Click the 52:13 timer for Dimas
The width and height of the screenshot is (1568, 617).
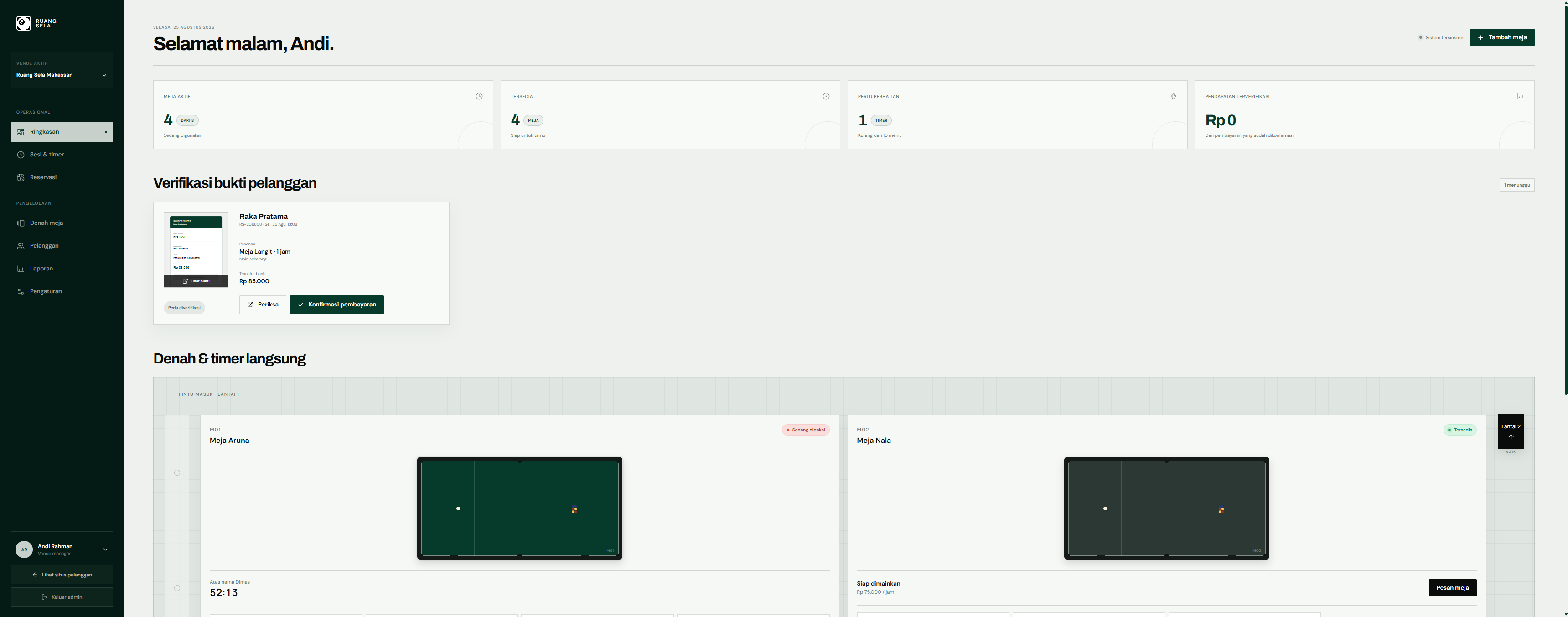223,593
